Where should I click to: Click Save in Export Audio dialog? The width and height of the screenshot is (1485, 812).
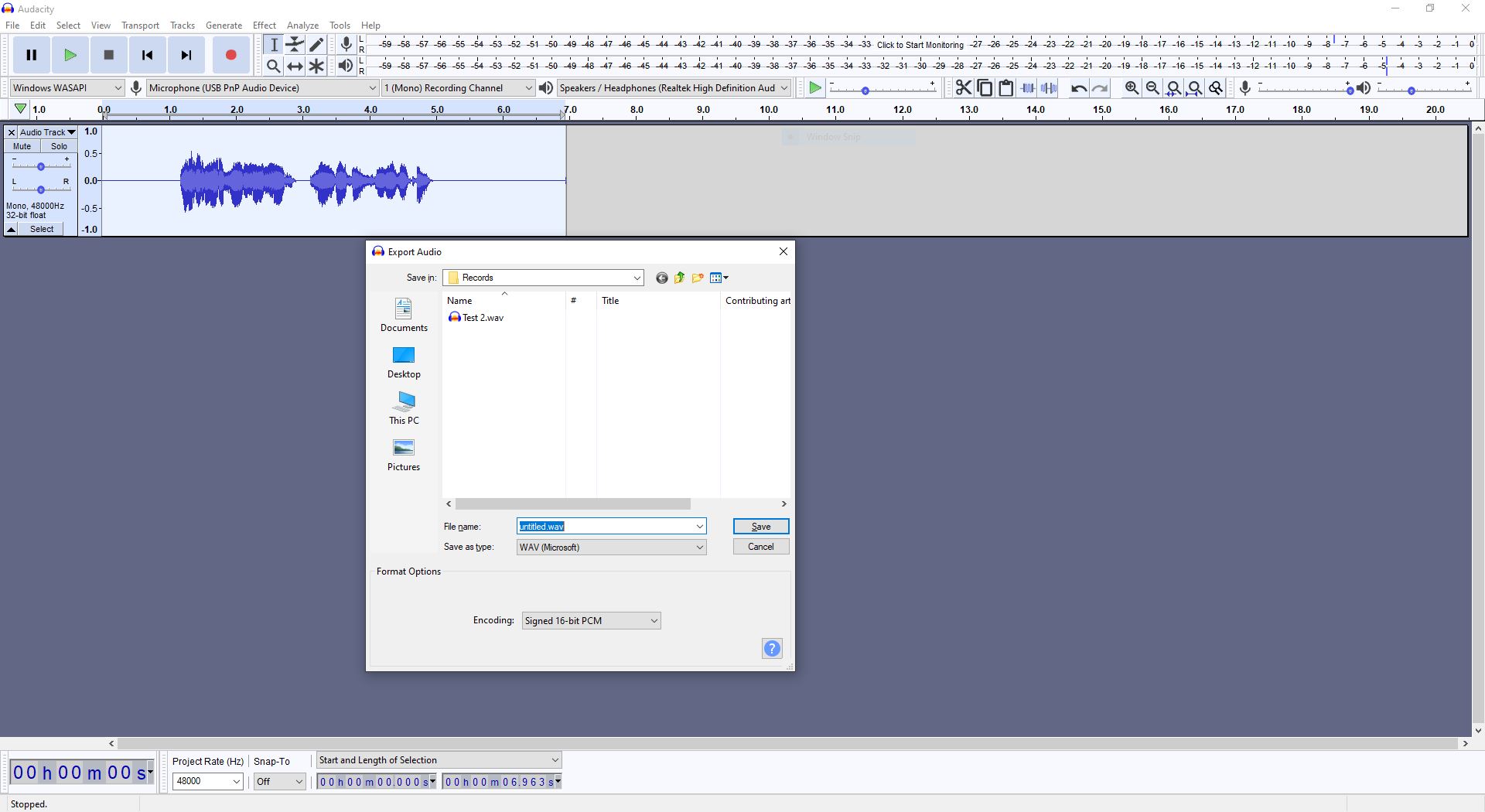click(x=761, y=527)
